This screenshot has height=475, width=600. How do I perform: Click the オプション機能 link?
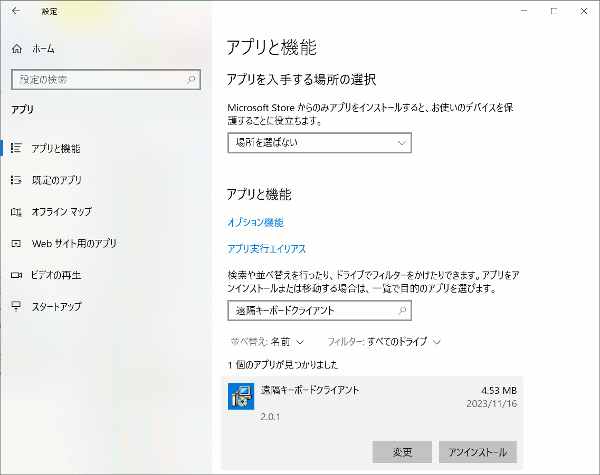click(255, 222)
